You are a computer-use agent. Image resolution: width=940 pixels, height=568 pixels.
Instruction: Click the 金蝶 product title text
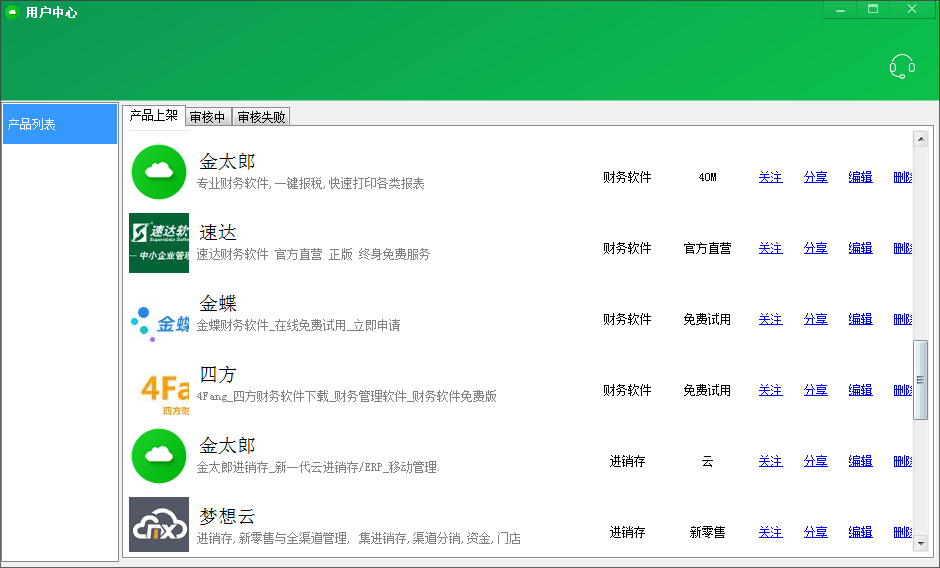pyautogui.click(x=218, y=303)
